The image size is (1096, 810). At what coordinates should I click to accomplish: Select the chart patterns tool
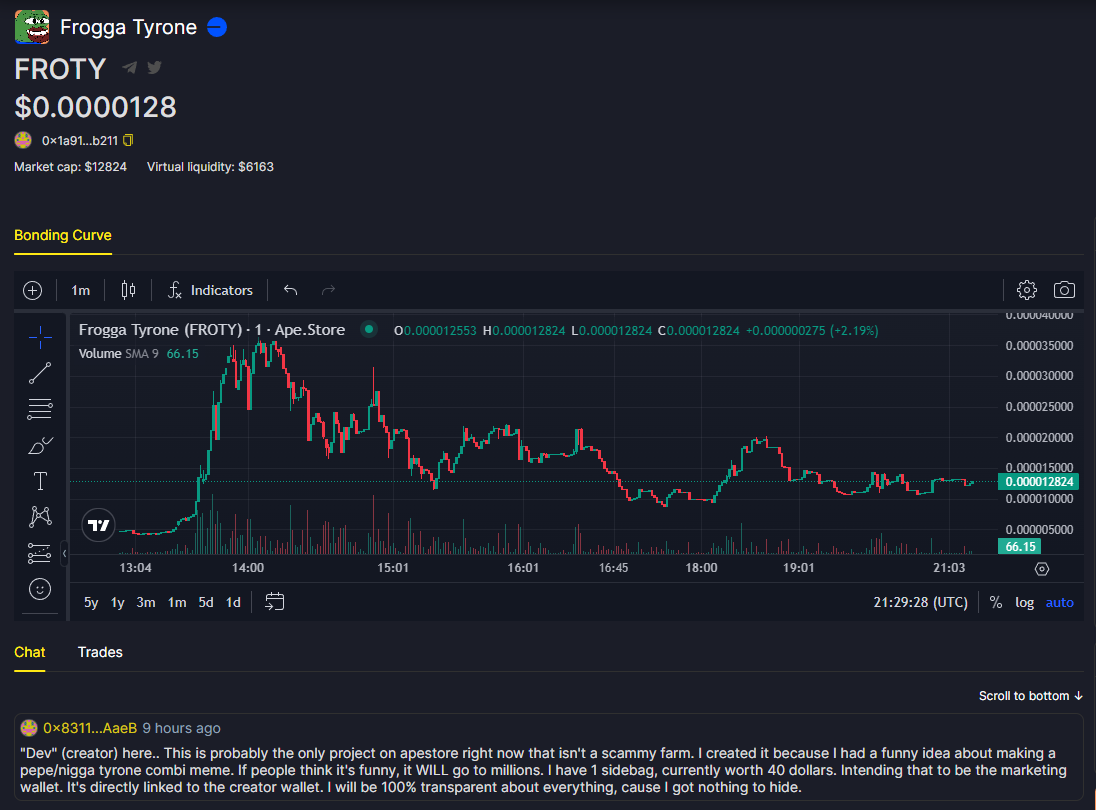pos(41,516)
